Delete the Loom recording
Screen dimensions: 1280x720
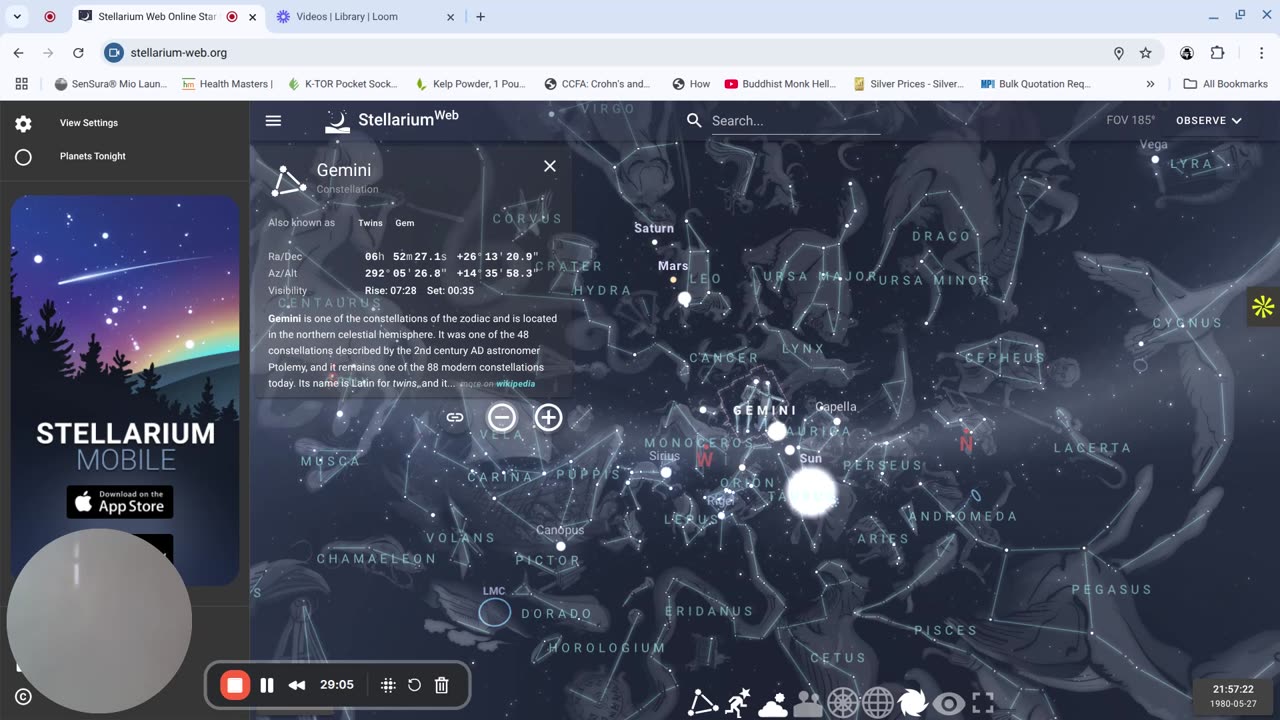pyautogui.click(x=442, y=685)
